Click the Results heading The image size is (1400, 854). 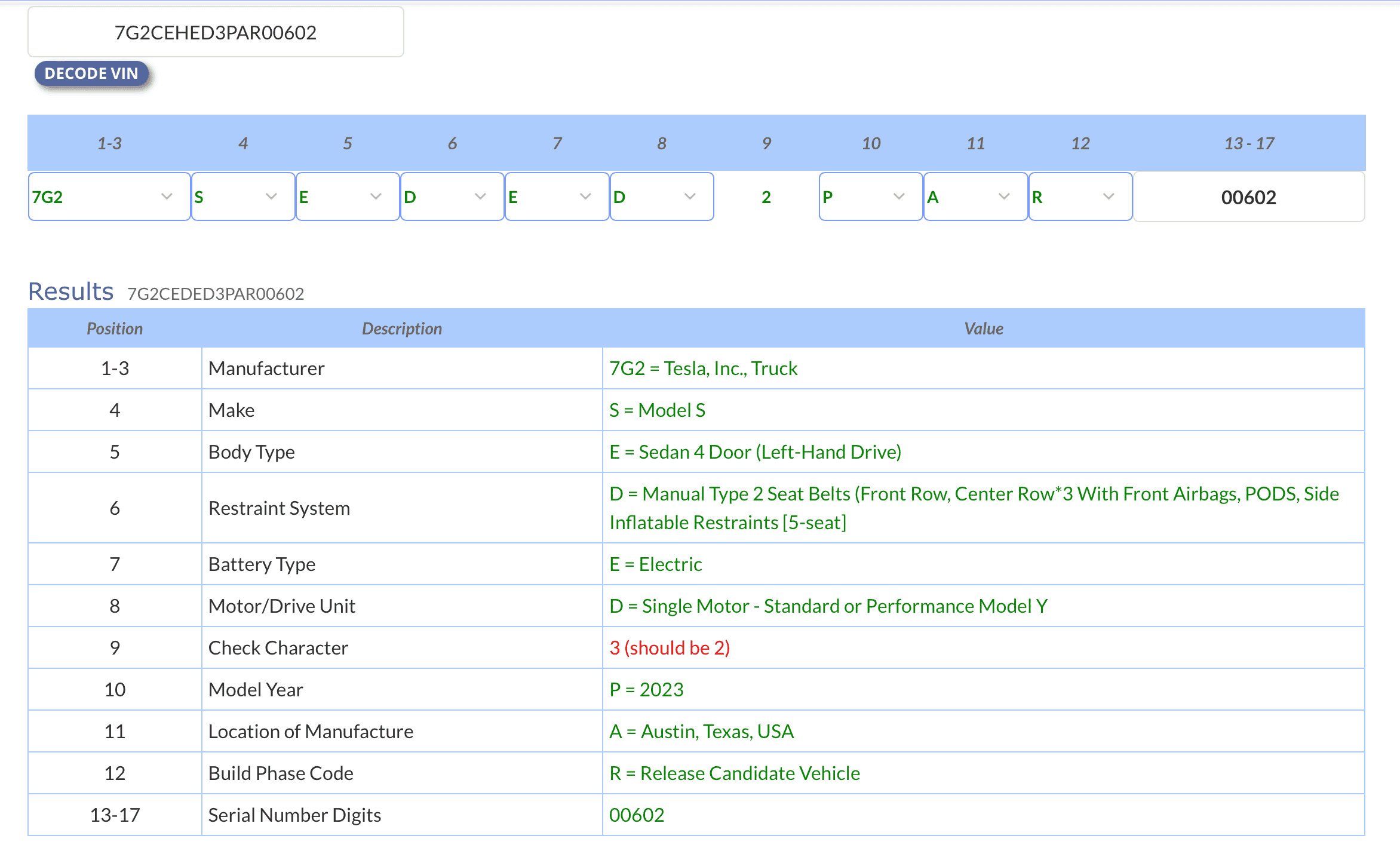point(71,291)
